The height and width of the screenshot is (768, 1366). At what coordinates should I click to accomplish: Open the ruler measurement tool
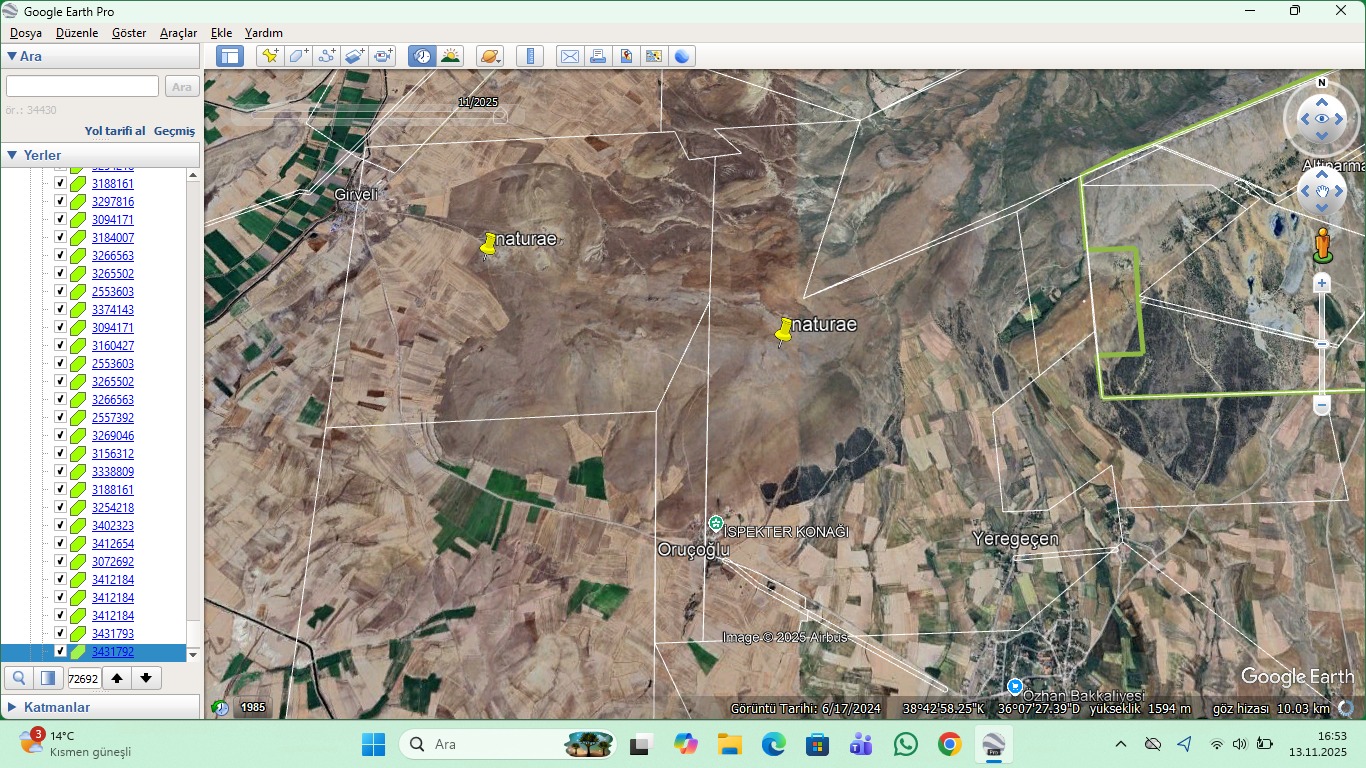530,56
